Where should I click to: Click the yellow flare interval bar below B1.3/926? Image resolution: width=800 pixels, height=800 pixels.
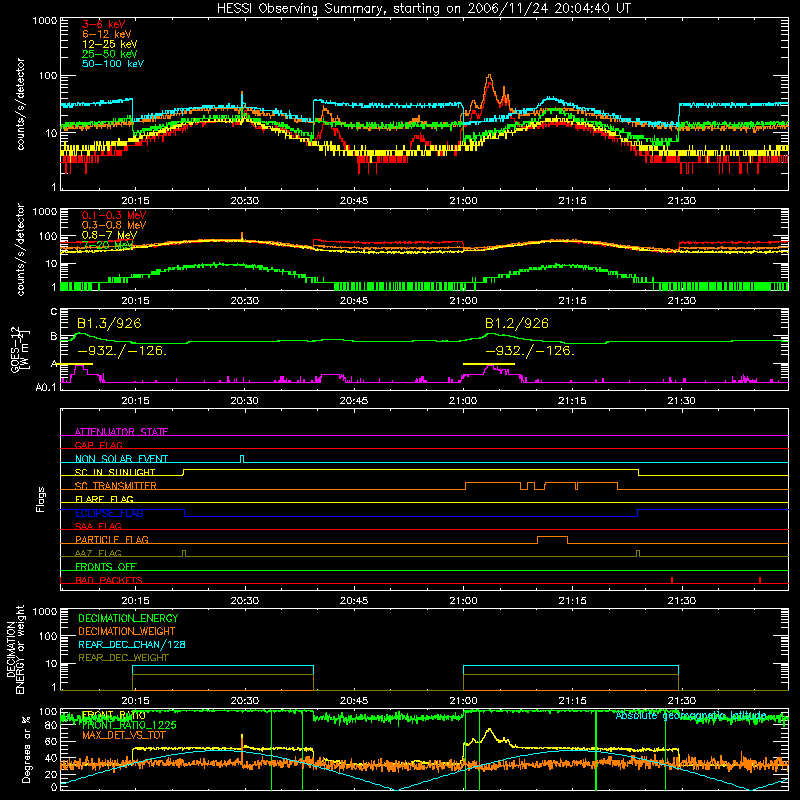[74, 364]
